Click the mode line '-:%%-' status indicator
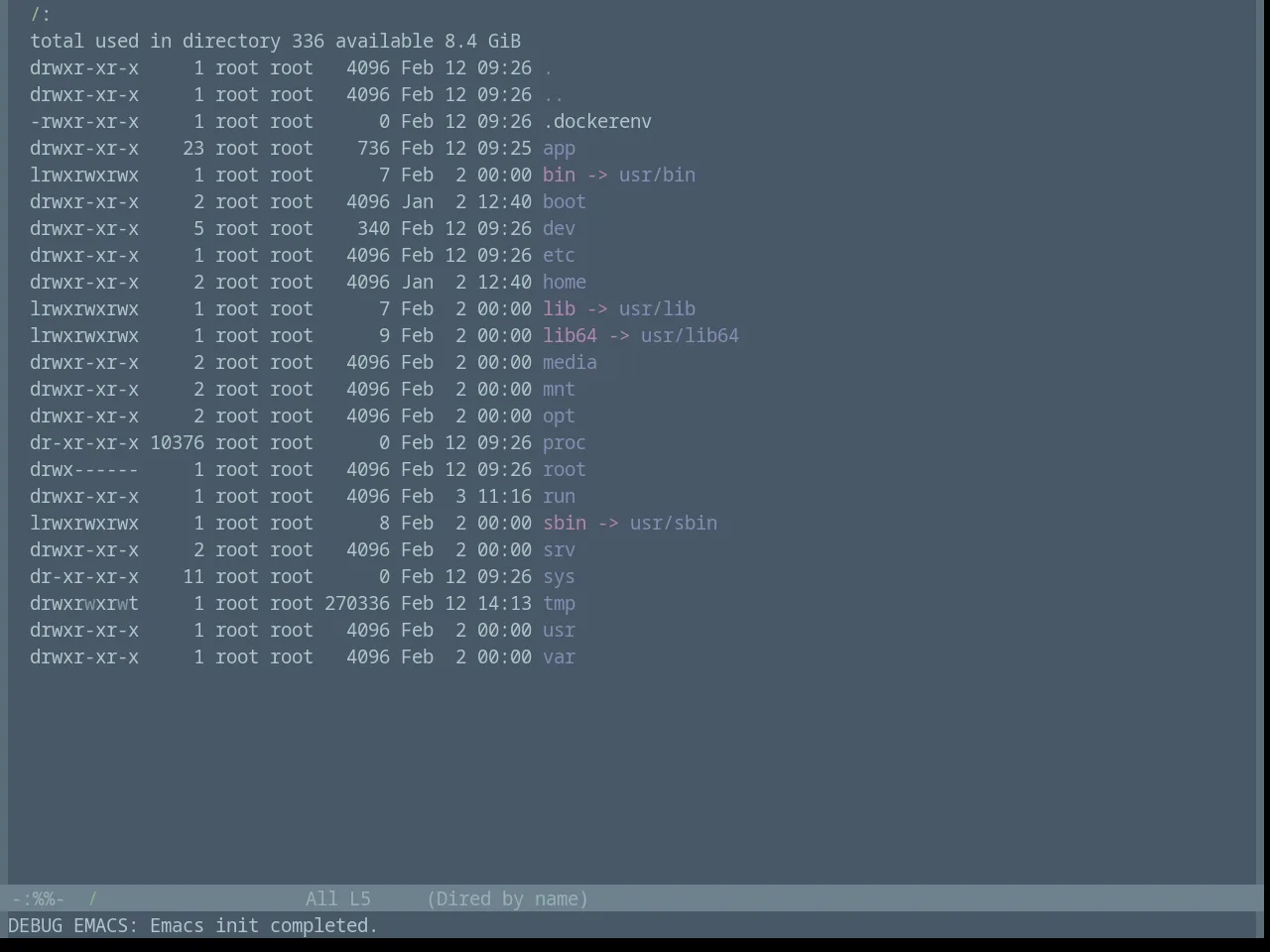This screenshot has height=952, width=1270. [x=39, y=899]
